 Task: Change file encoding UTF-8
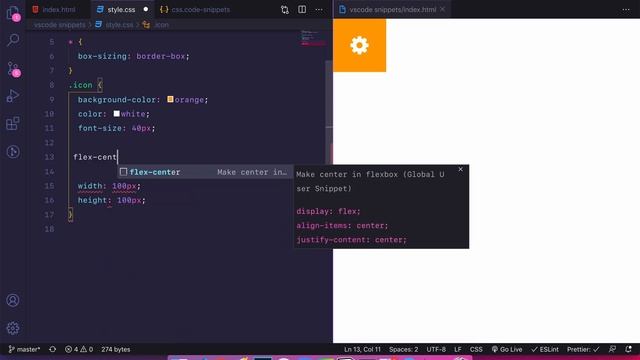436,349
